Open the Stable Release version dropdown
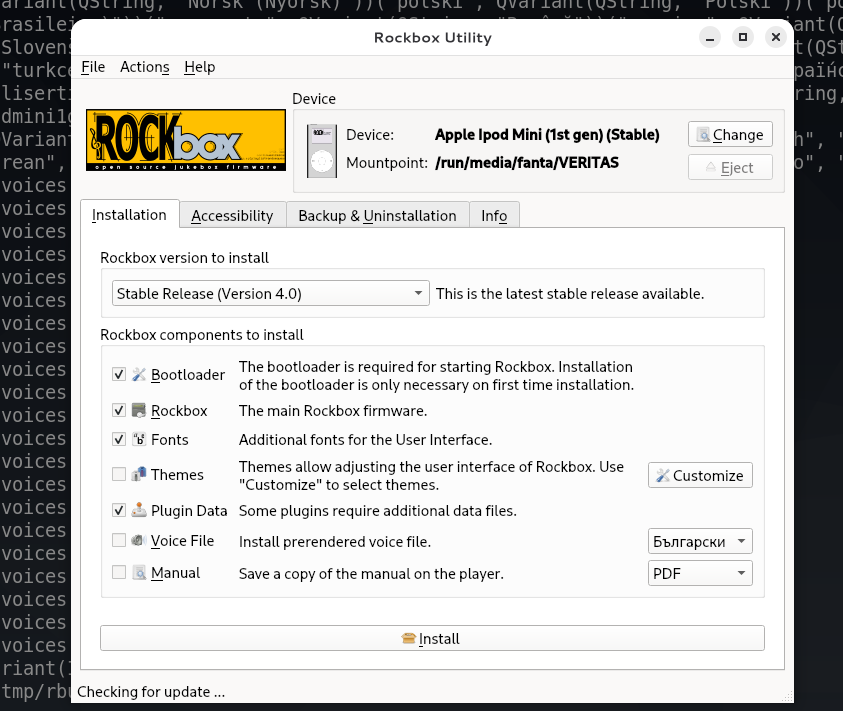 (270, 294)
